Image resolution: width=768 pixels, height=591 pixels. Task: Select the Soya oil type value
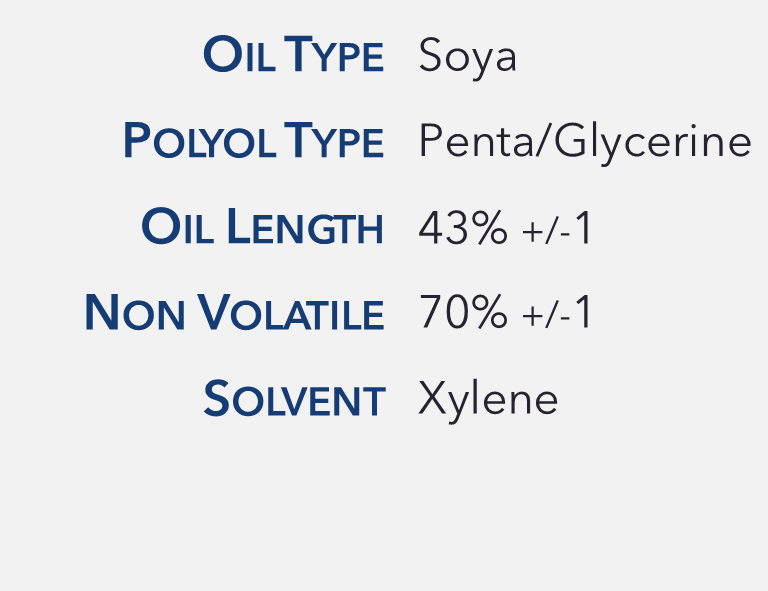click(x=467, y=56)
